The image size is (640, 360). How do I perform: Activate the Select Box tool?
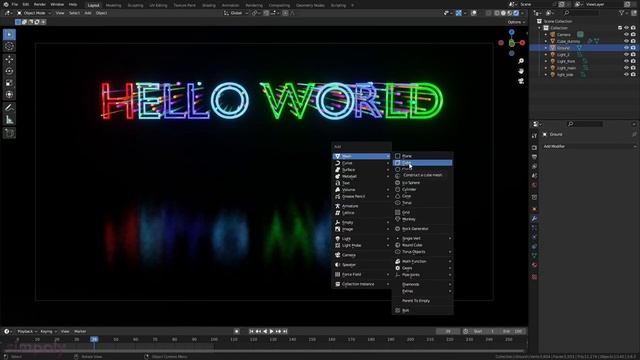(x=9, y=35)
